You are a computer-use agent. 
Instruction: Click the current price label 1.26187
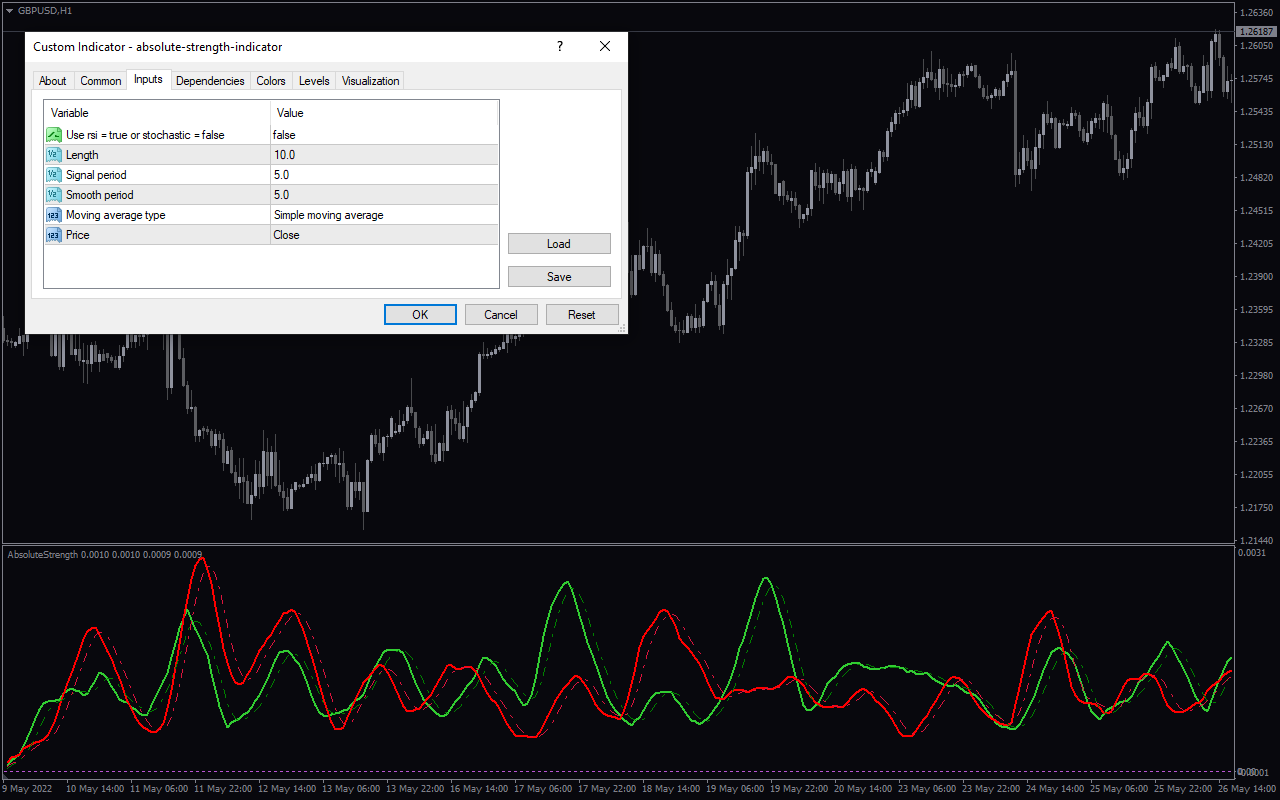click(x=1257, y=32)
